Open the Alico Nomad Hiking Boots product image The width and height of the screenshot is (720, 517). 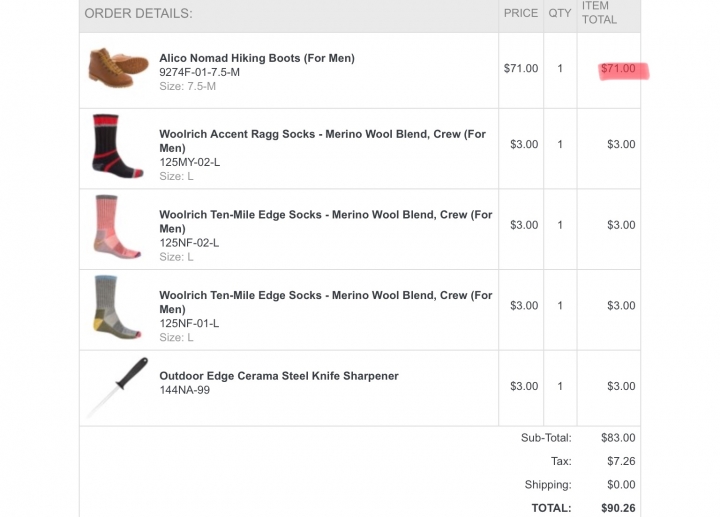(118, 67)
